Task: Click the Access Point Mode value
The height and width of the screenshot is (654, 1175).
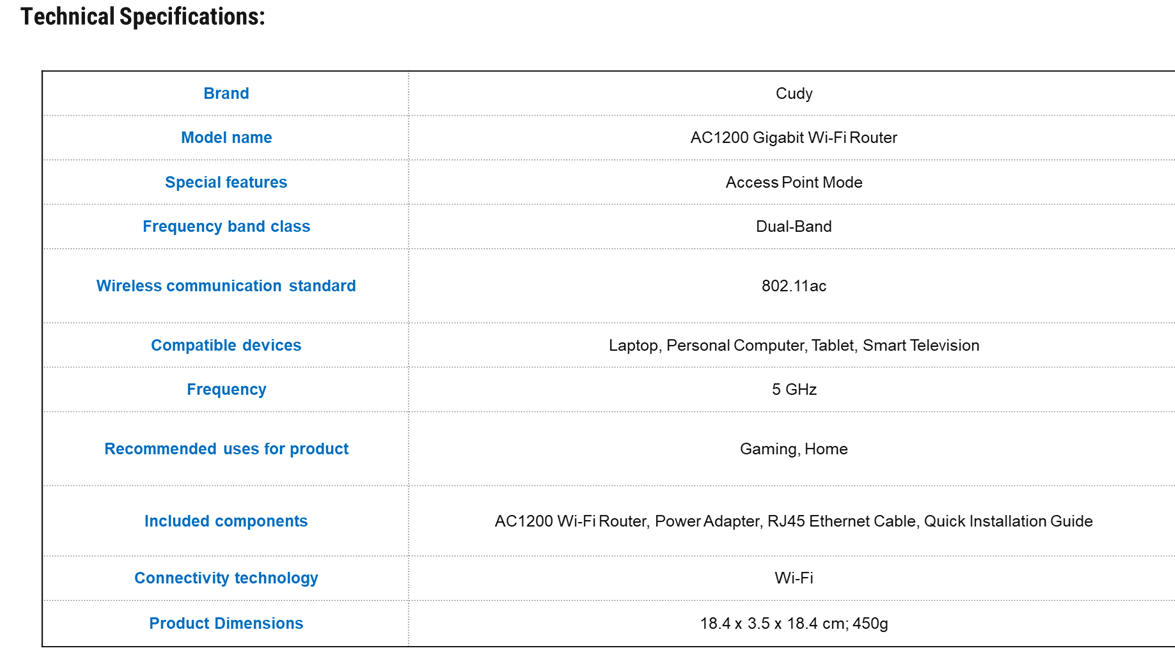Action: coord(794,182)
